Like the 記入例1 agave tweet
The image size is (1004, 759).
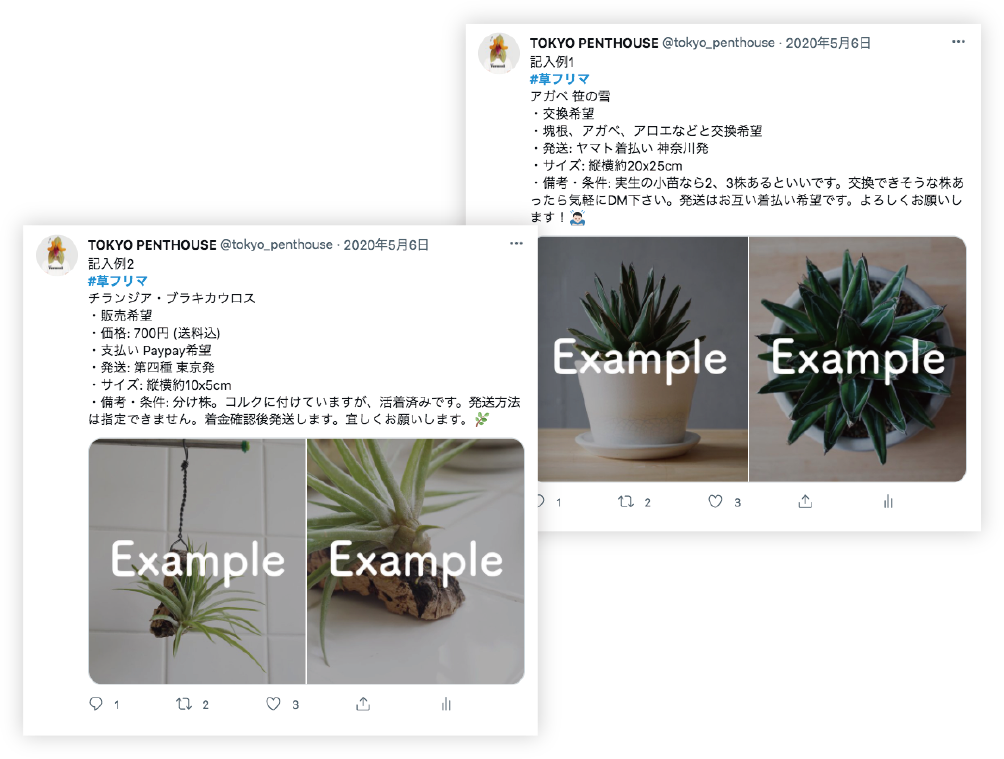tap(715, 502)
